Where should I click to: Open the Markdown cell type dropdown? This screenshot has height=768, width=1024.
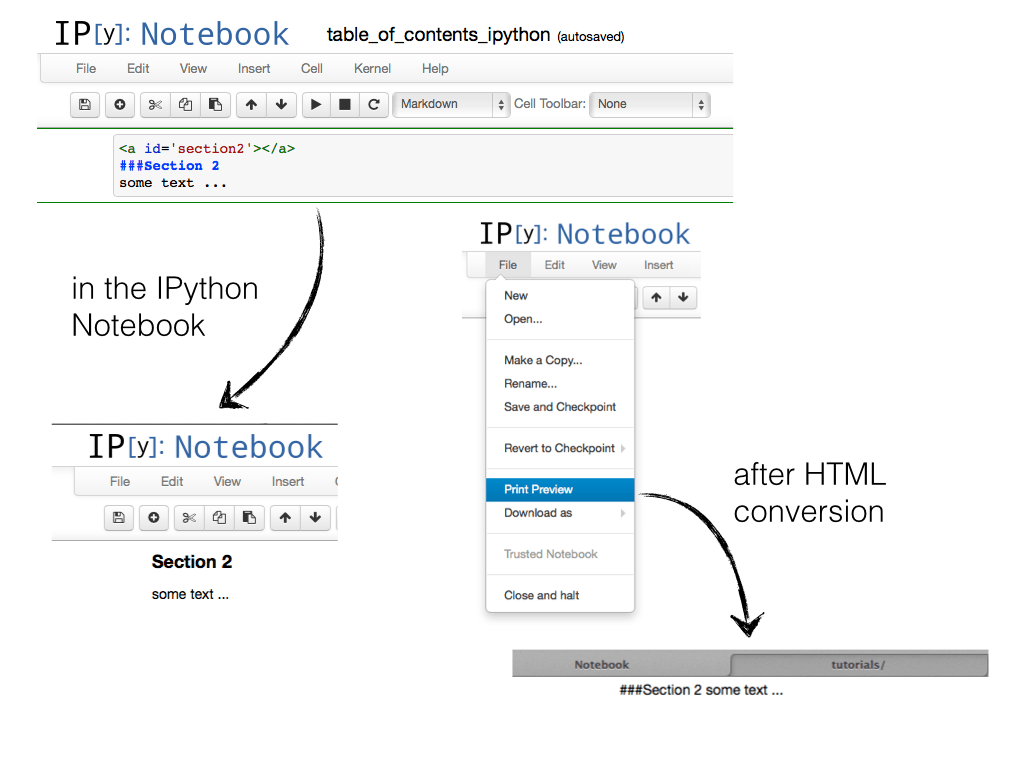pyautogui.click(x=451, y=104)
